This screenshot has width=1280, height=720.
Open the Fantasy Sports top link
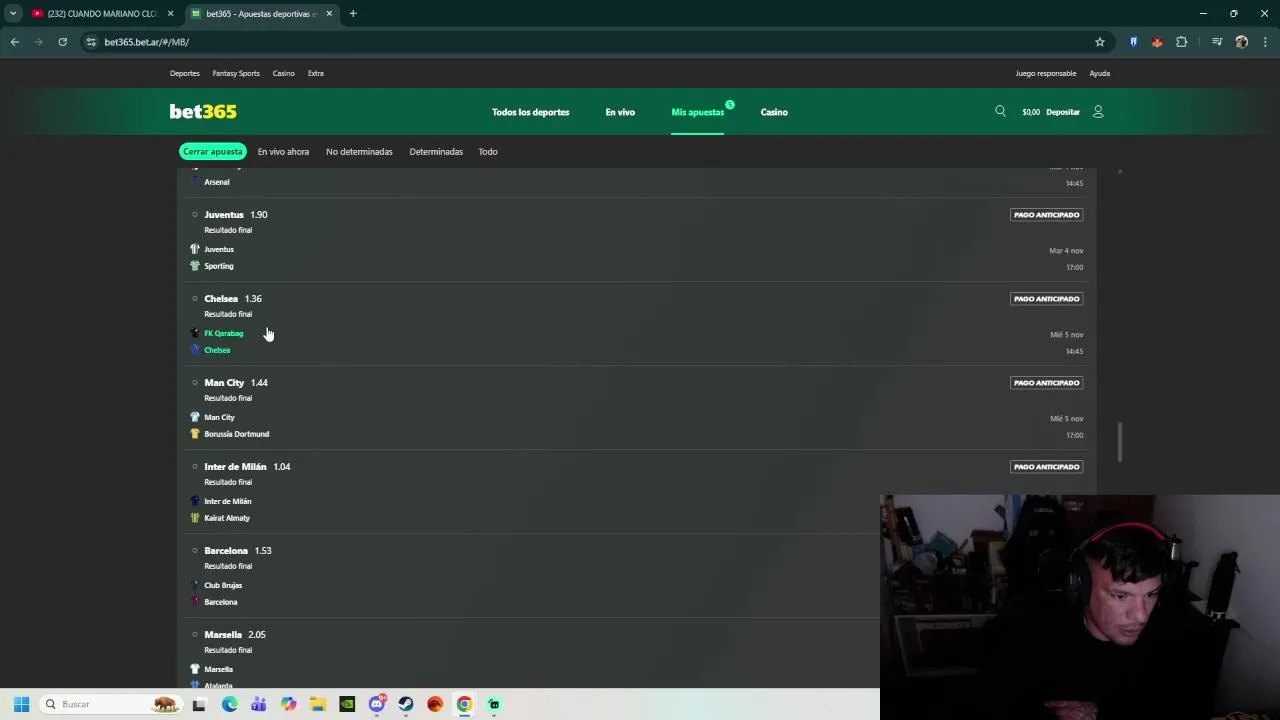click(x=236, y=73)
